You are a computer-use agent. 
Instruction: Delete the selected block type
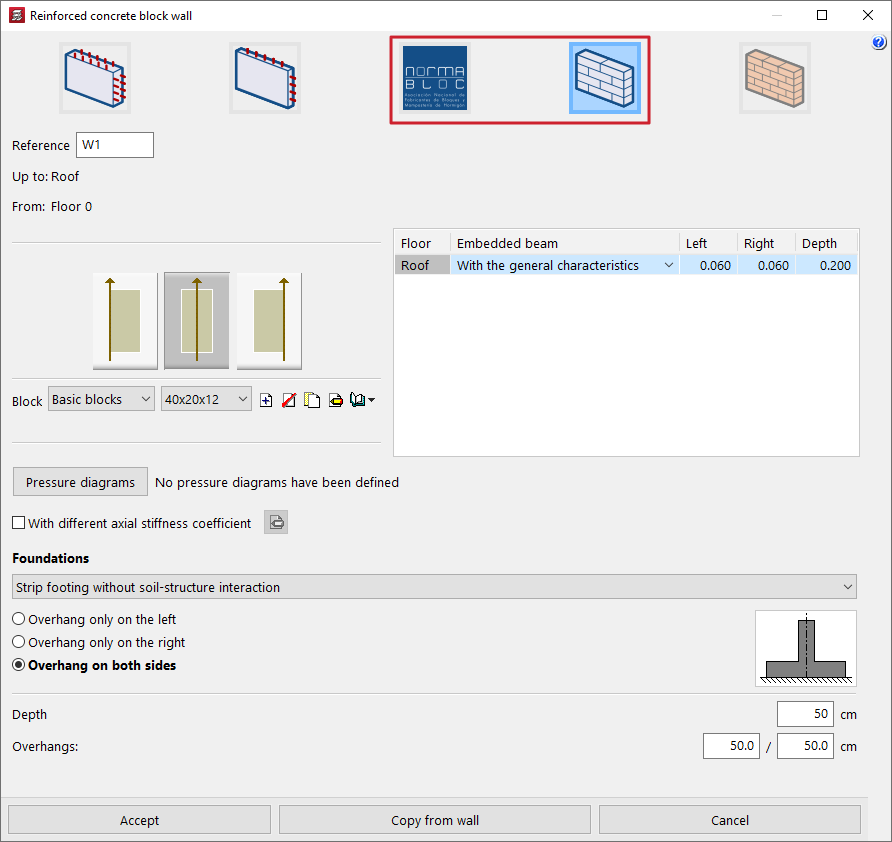coord(289,401)
